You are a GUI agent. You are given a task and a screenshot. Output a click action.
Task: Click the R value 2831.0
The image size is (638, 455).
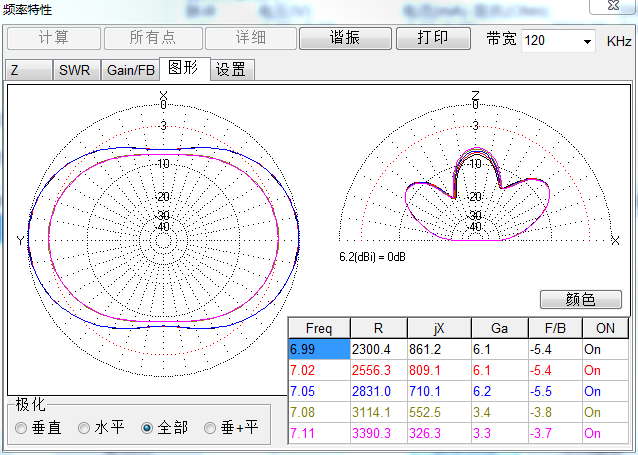379,392
